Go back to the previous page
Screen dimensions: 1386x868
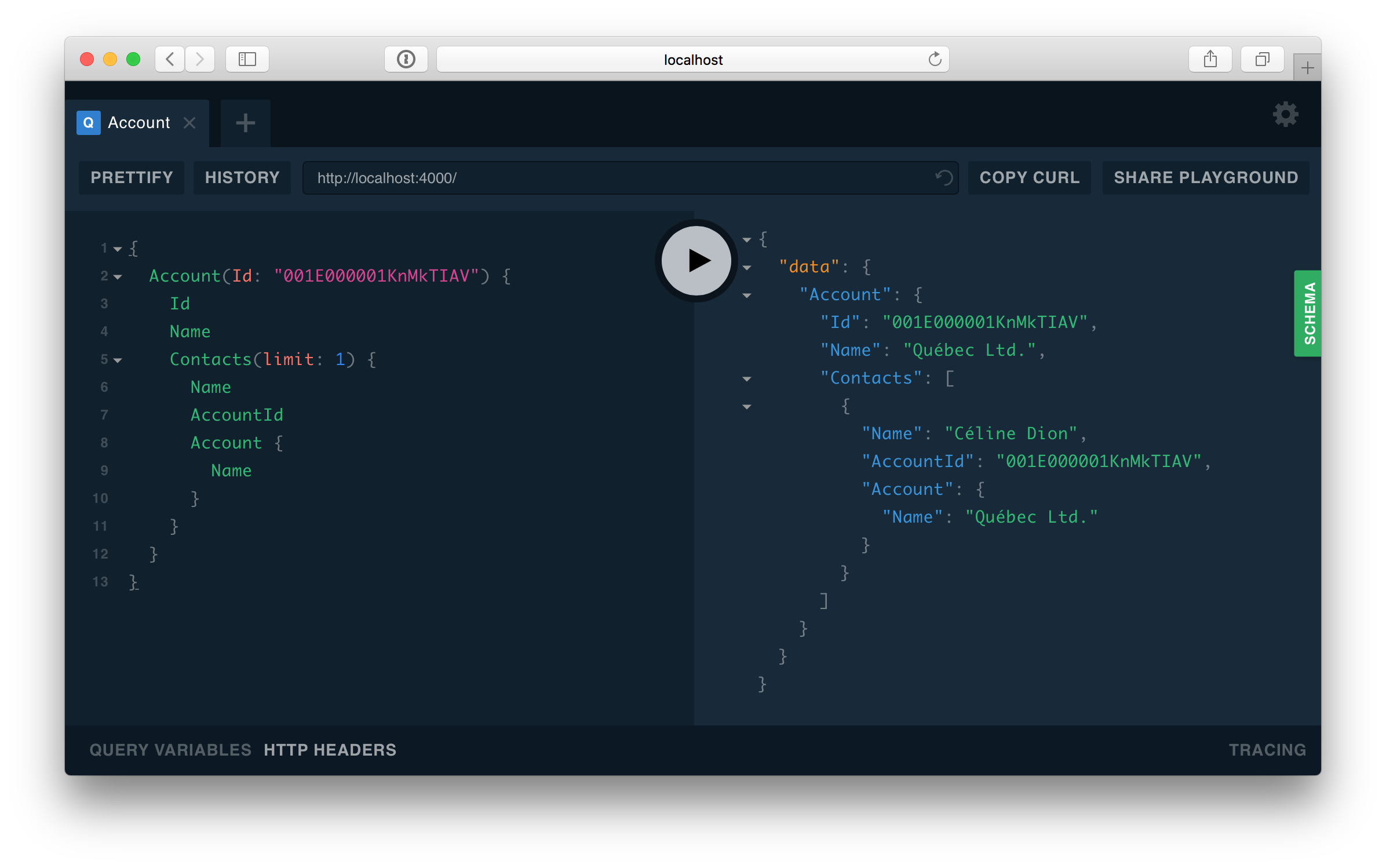pyautogui.click(x=170, y=59)
